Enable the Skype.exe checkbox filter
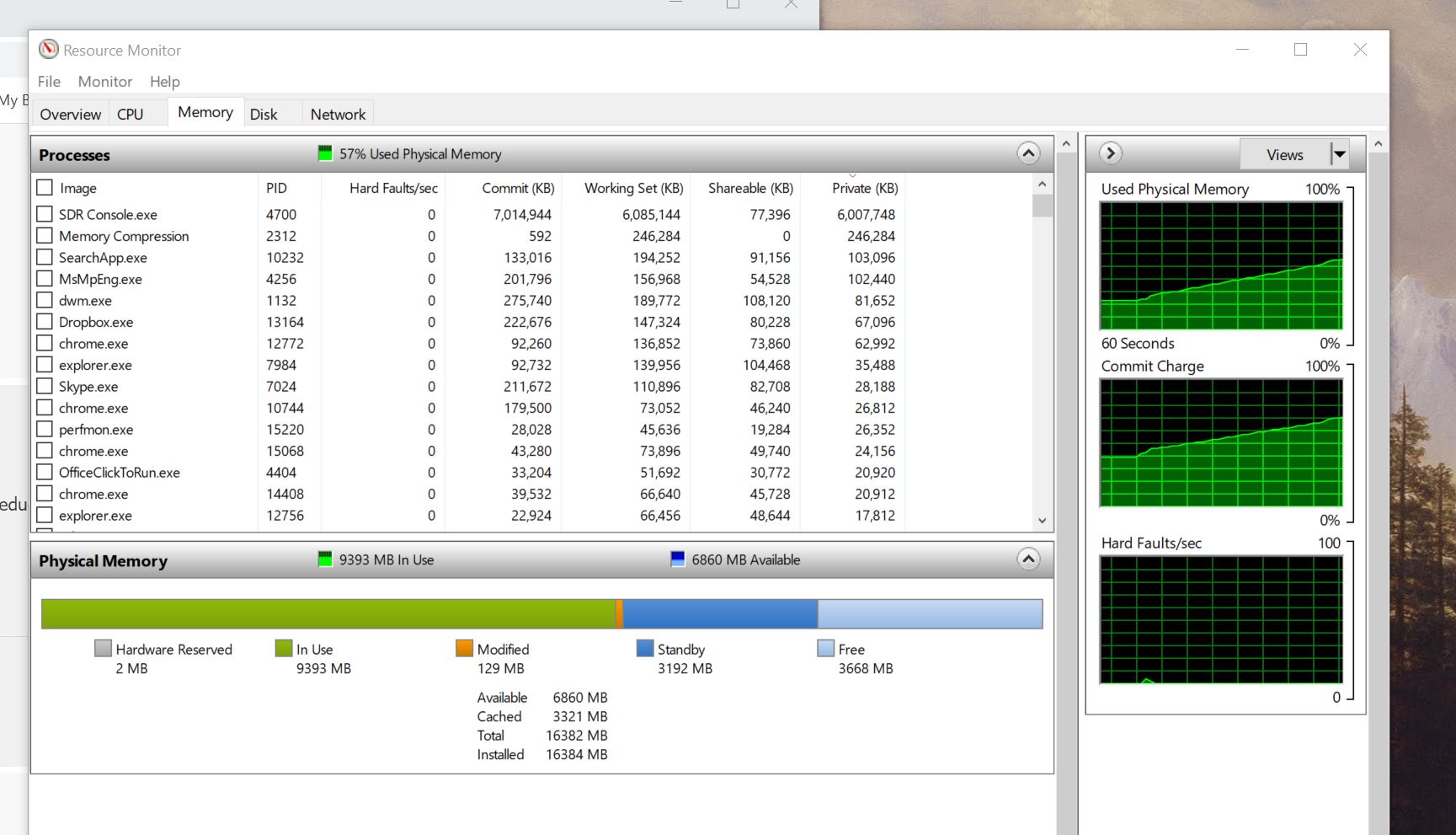 (x=45, y=387)
